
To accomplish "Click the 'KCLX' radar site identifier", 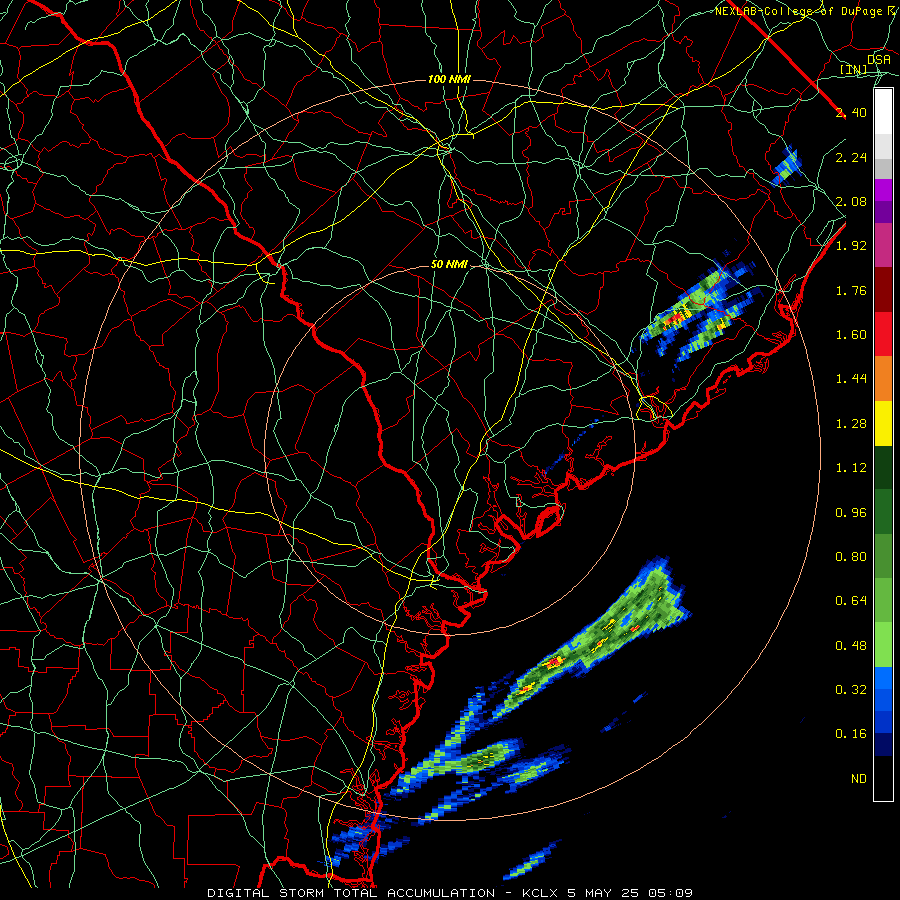I will 542,893.
